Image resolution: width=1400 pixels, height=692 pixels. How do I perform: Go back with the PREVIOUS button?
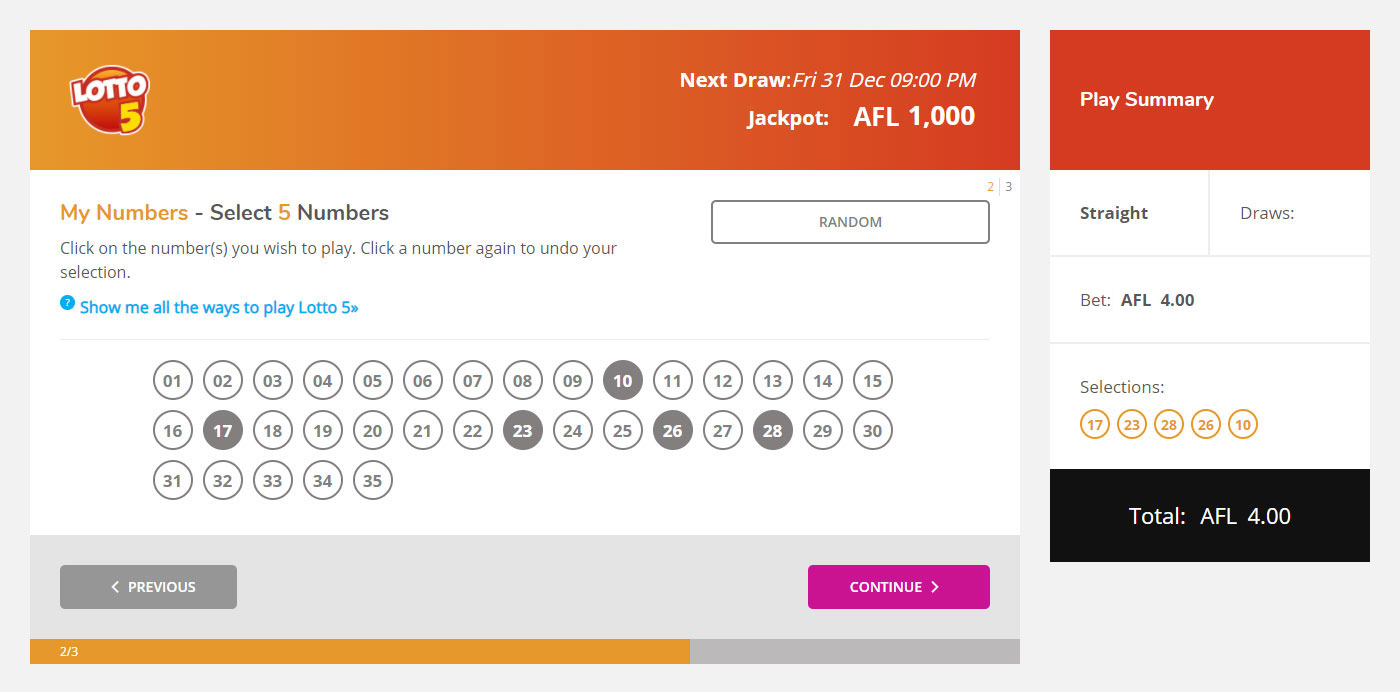148,587
